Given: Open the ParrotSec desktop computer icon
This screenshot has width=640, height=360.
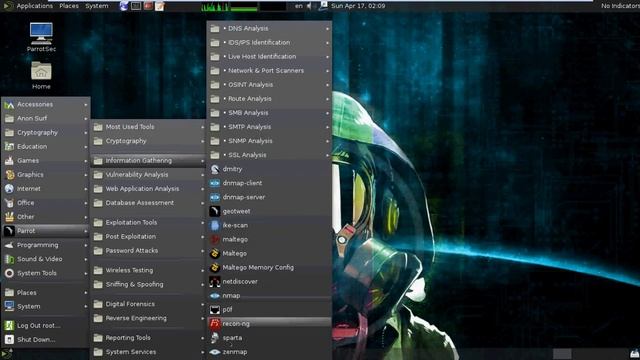Looking at the screenshot, I should click(41, 37).
